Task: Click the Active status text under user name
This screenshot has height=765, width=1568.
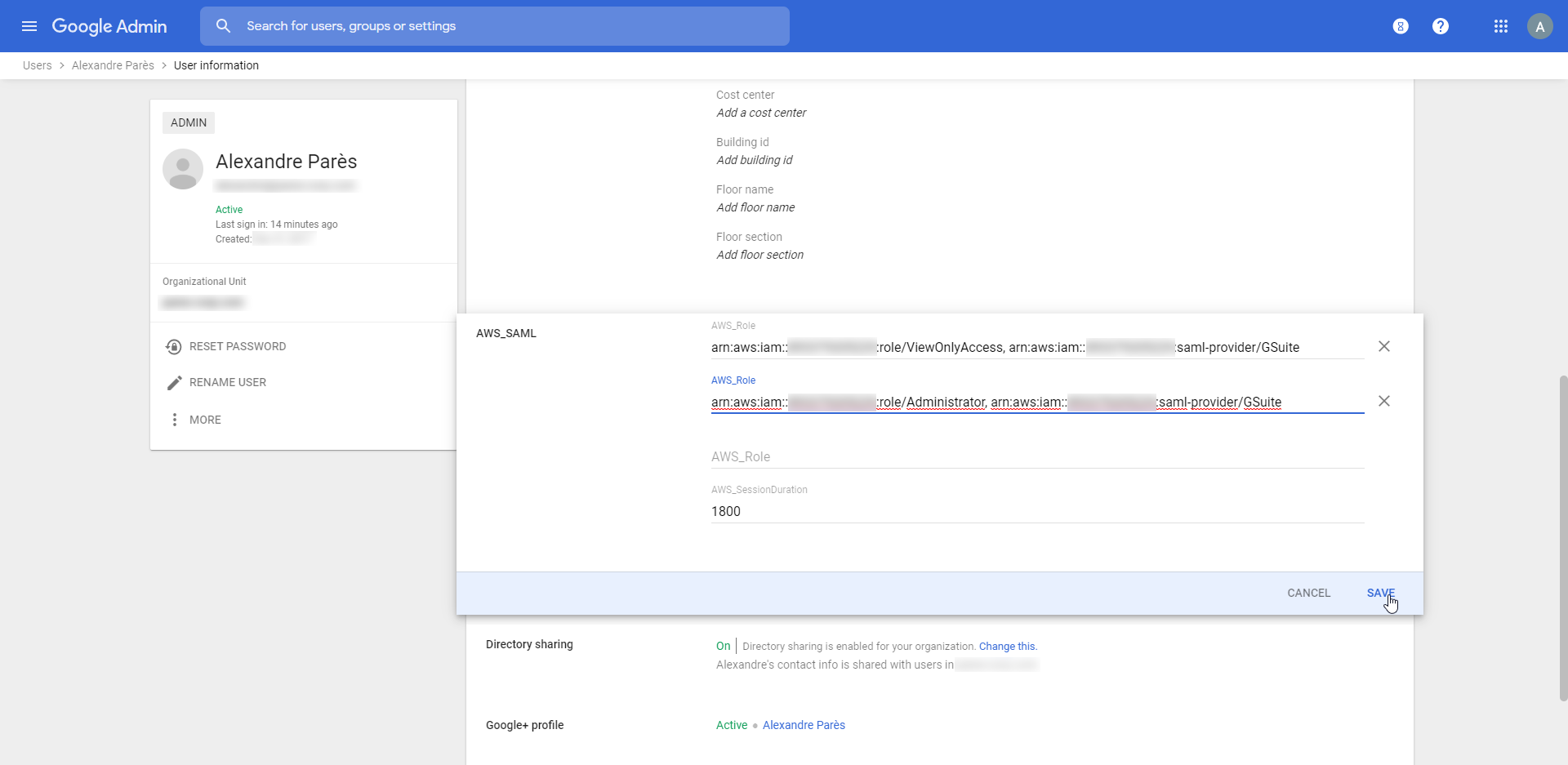Action: click(x=229, y=210)
